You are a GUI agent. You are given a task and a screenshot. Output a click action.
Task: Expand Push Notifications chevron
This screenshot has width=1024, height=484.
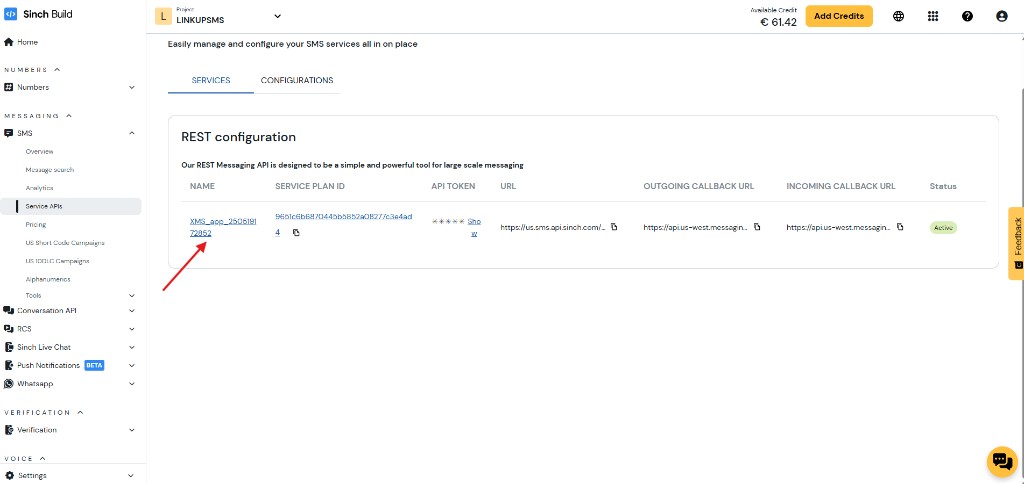(131, 366)
